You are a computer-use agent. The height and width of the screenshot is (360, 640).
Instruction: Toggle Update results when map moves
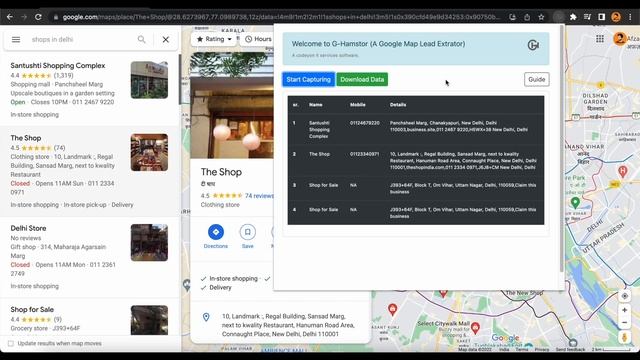point(11,344)
